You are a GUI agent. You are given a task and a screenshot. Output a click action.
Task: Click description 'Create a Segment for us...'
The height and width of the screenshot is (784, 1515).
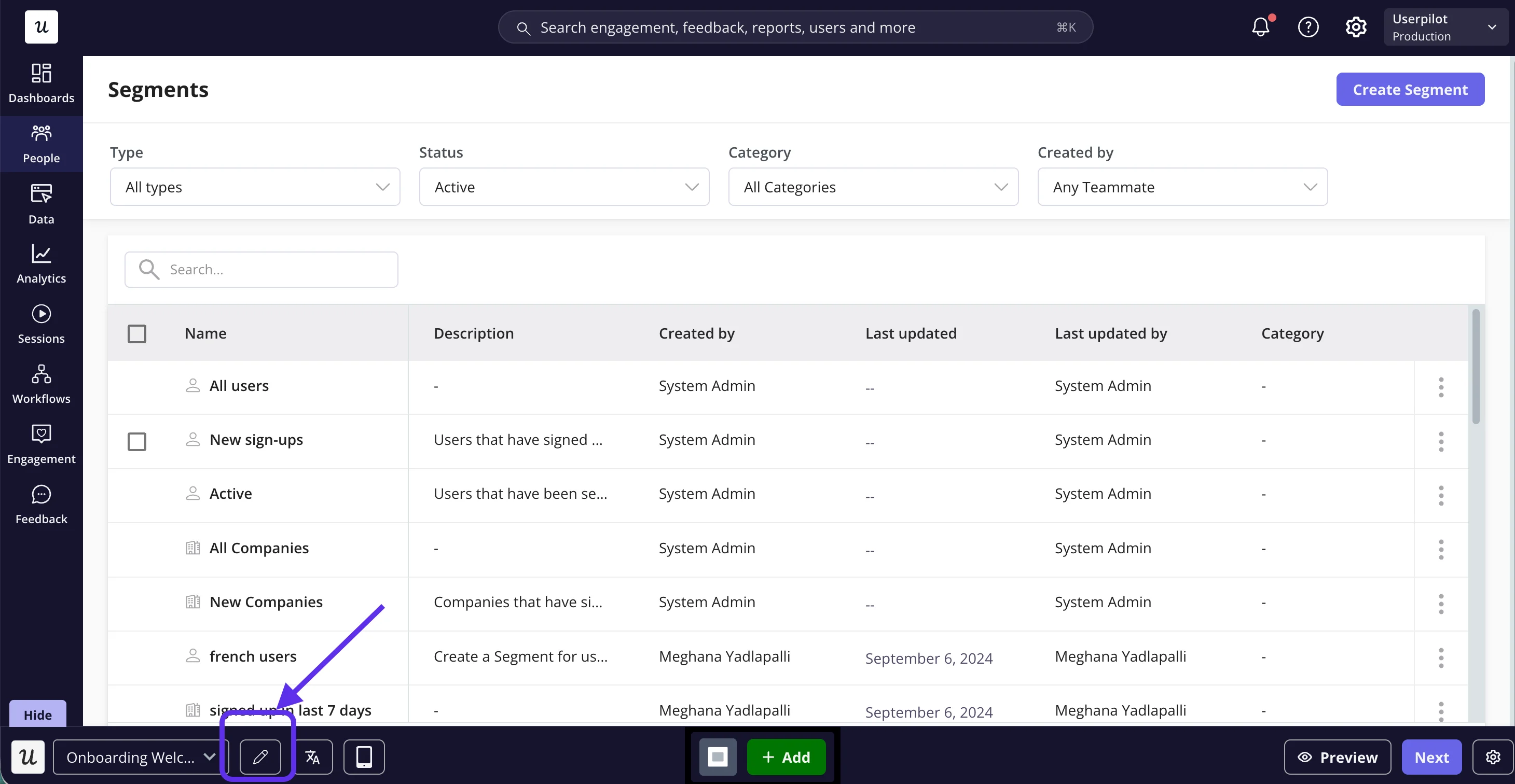[x=520, y=656]
